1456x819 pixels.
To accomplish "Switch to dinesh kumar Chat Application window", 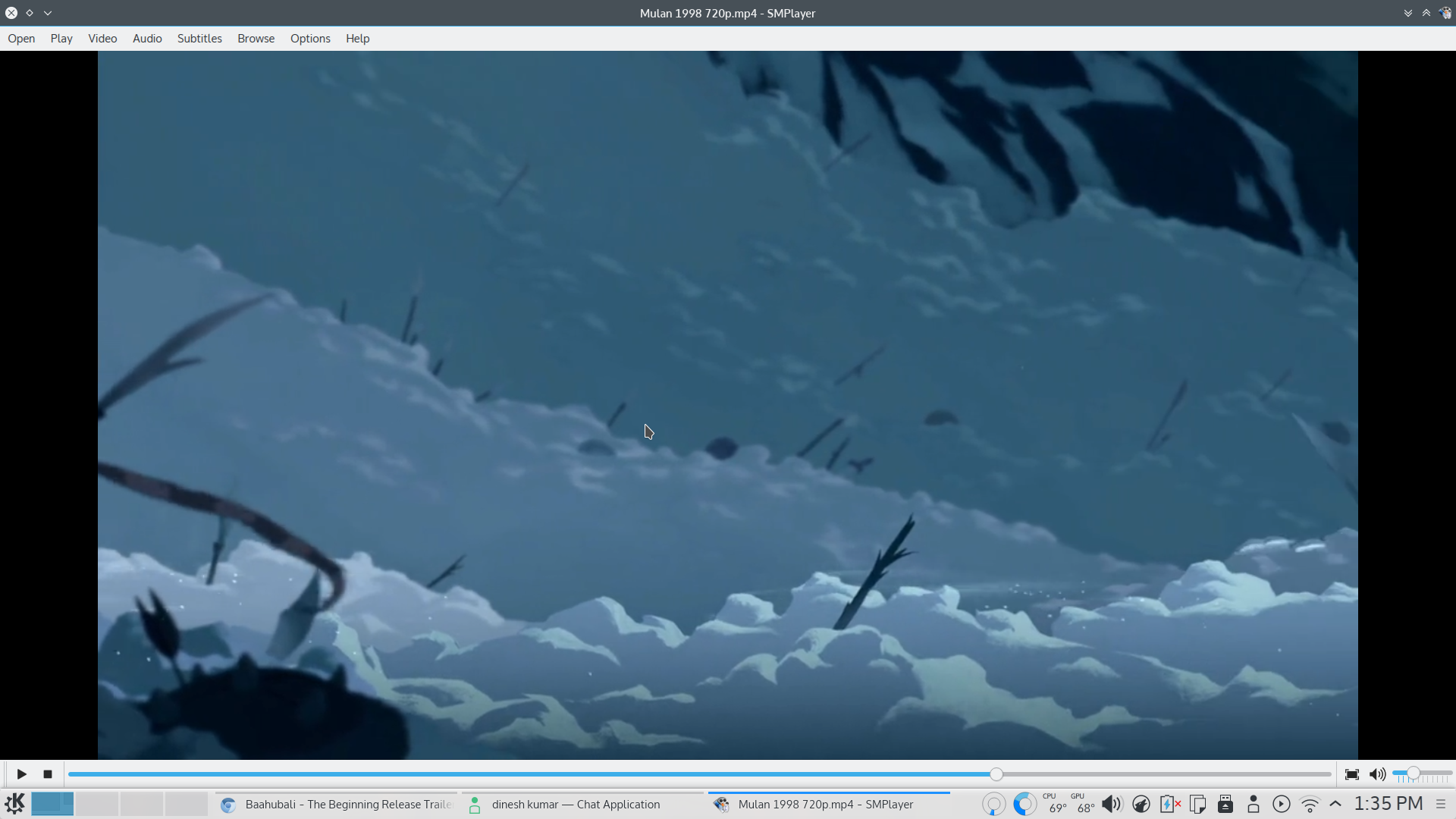I will [x=582, y=805].
